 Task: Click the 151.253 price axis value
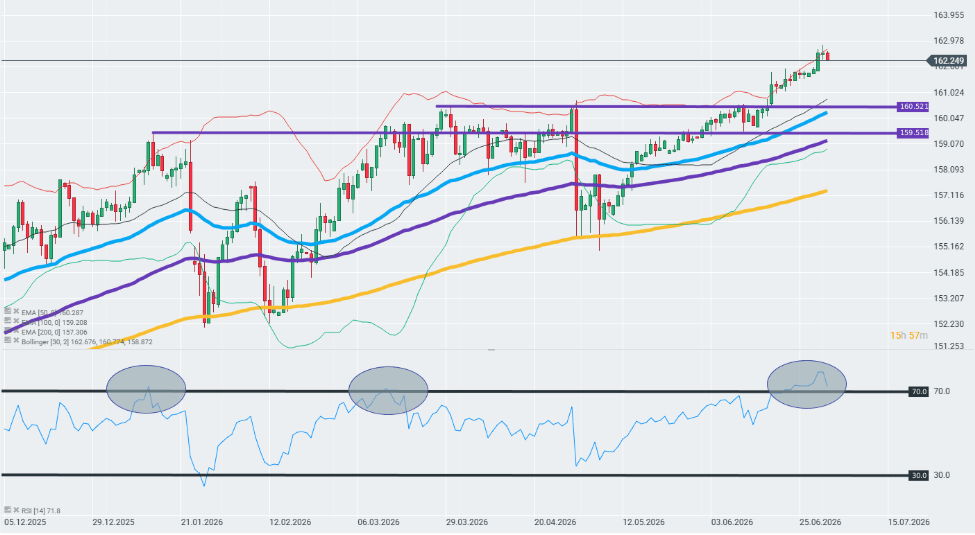(x=949, y=346)
